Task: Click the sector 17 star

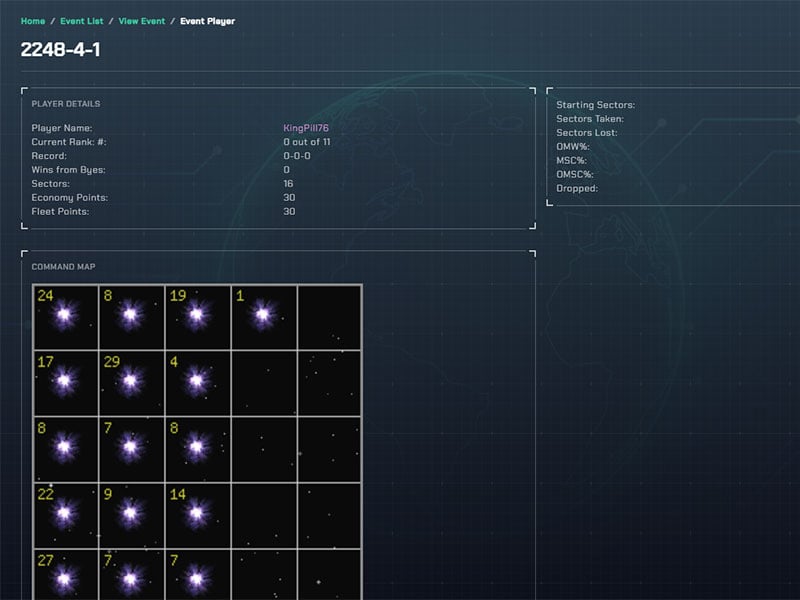Action: 66,381
